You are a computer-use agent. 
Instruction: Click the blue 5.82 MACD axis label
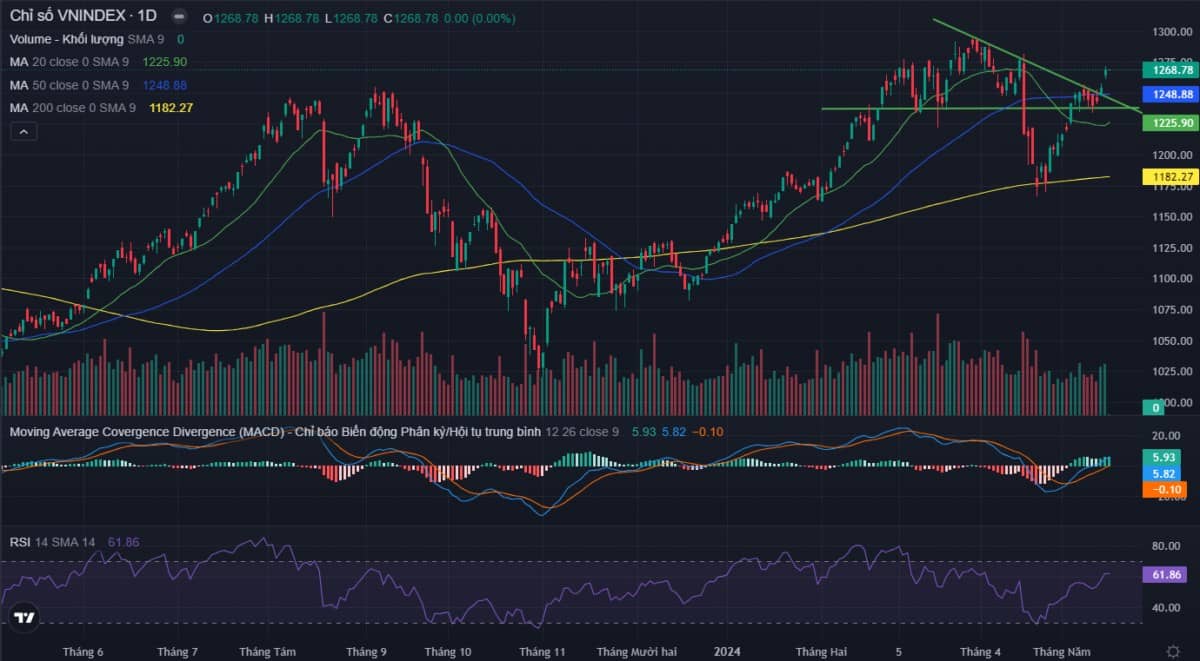[x=1164, y=473]
